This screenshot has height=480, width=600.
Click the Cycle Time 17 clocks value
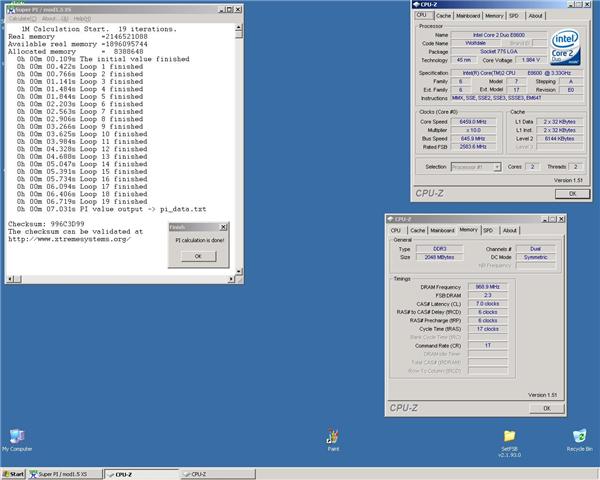click(x=488, y=329)
